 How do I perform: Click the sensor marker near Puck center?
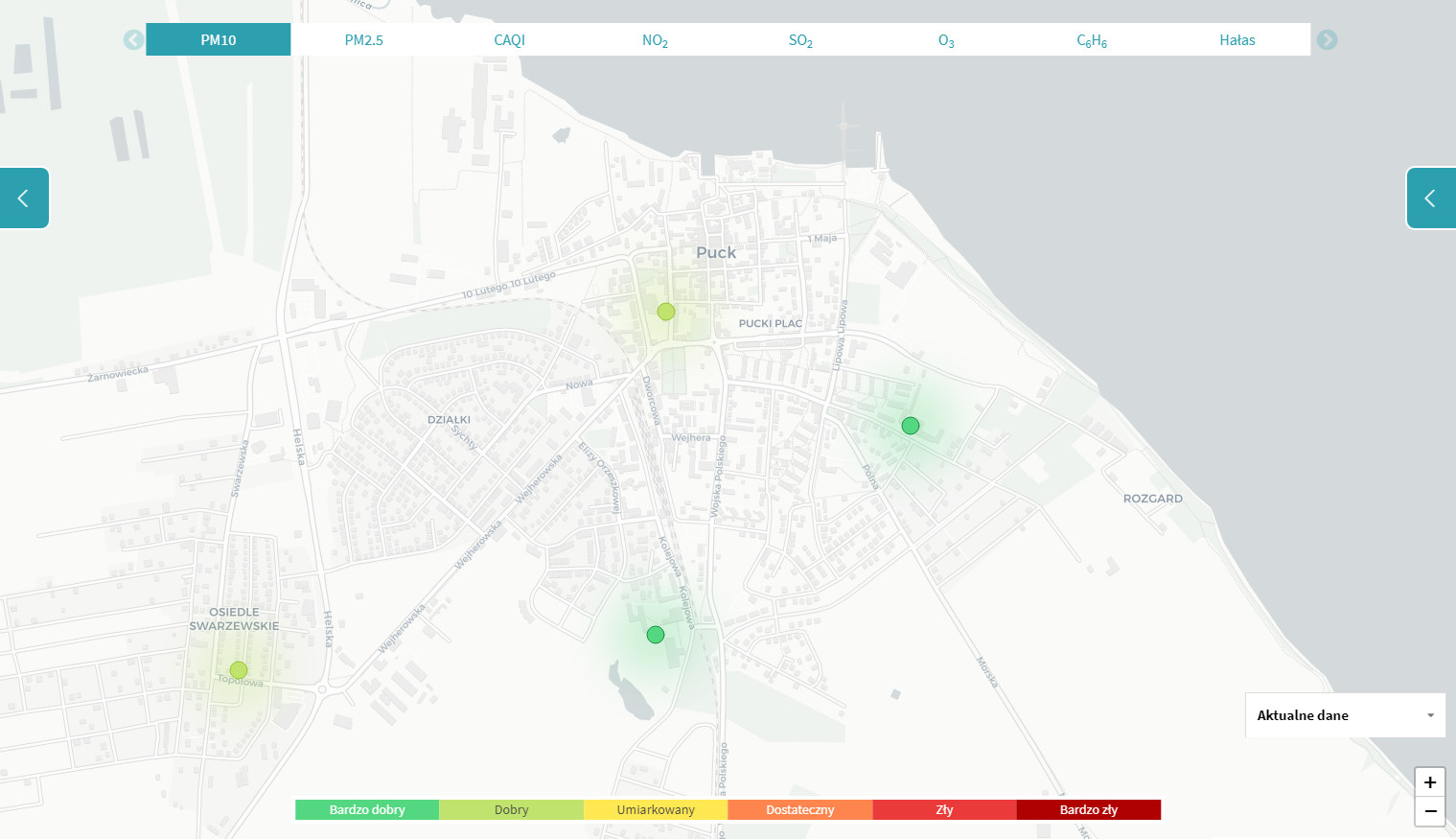pyautogui.click(x=666, y=312)
